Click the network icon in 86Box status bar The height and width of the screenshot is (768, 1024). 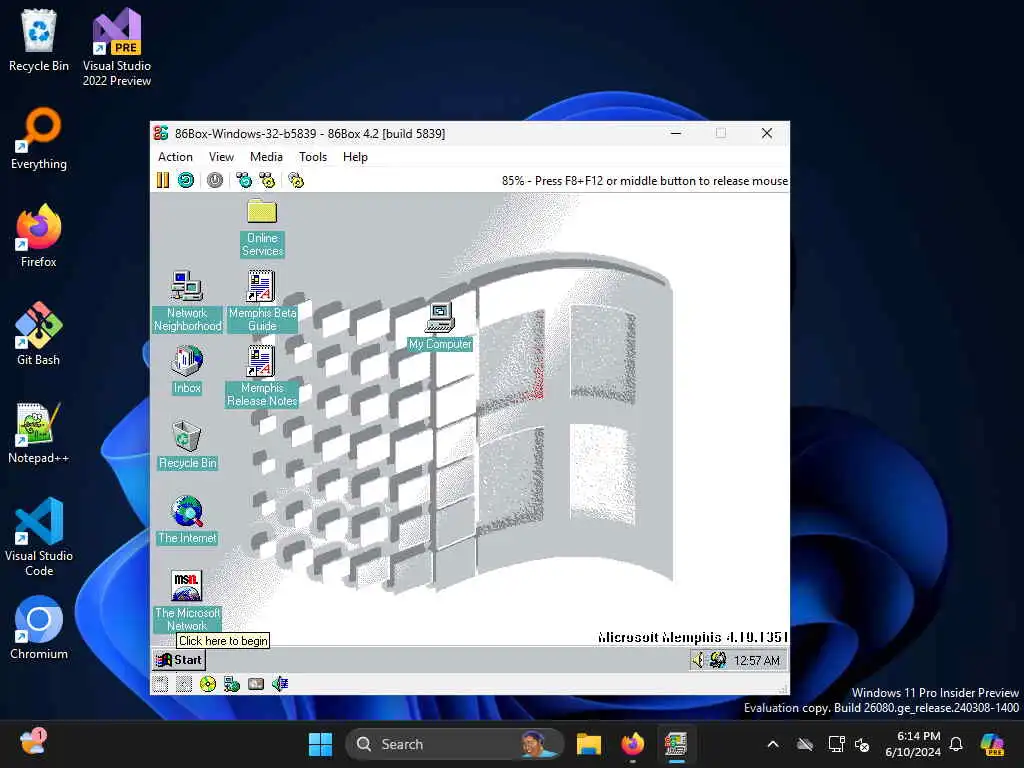(232, 684)
